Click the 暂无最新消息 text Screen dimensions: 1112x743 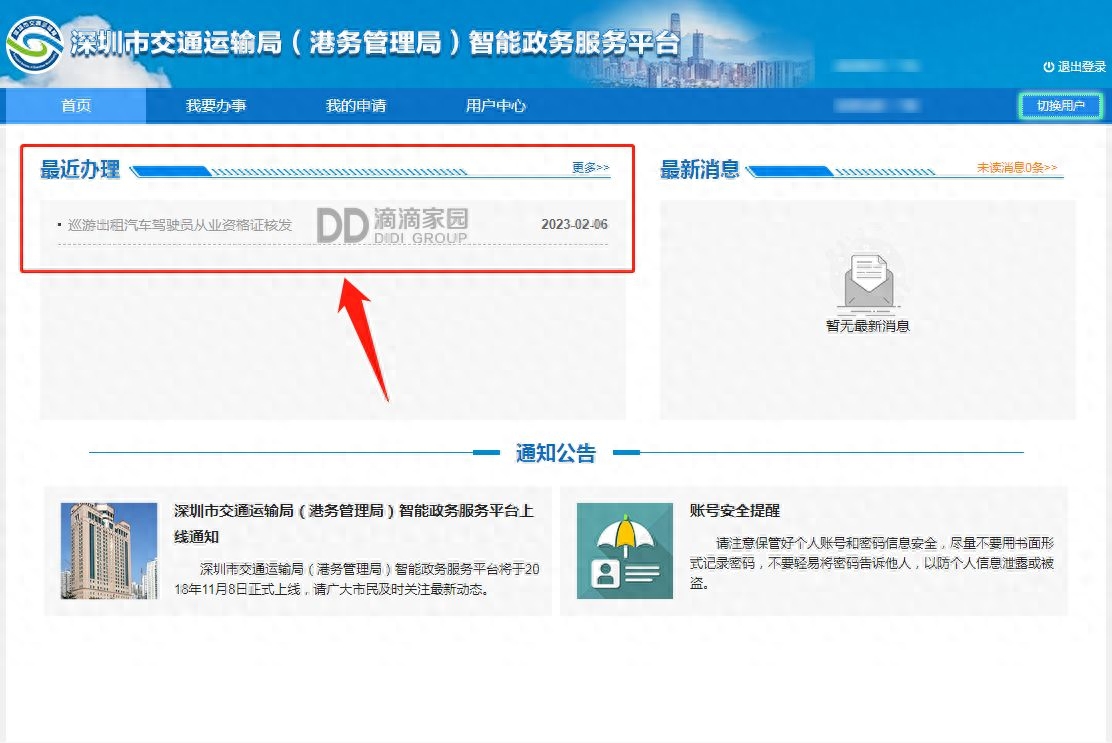tap(868, 326)
